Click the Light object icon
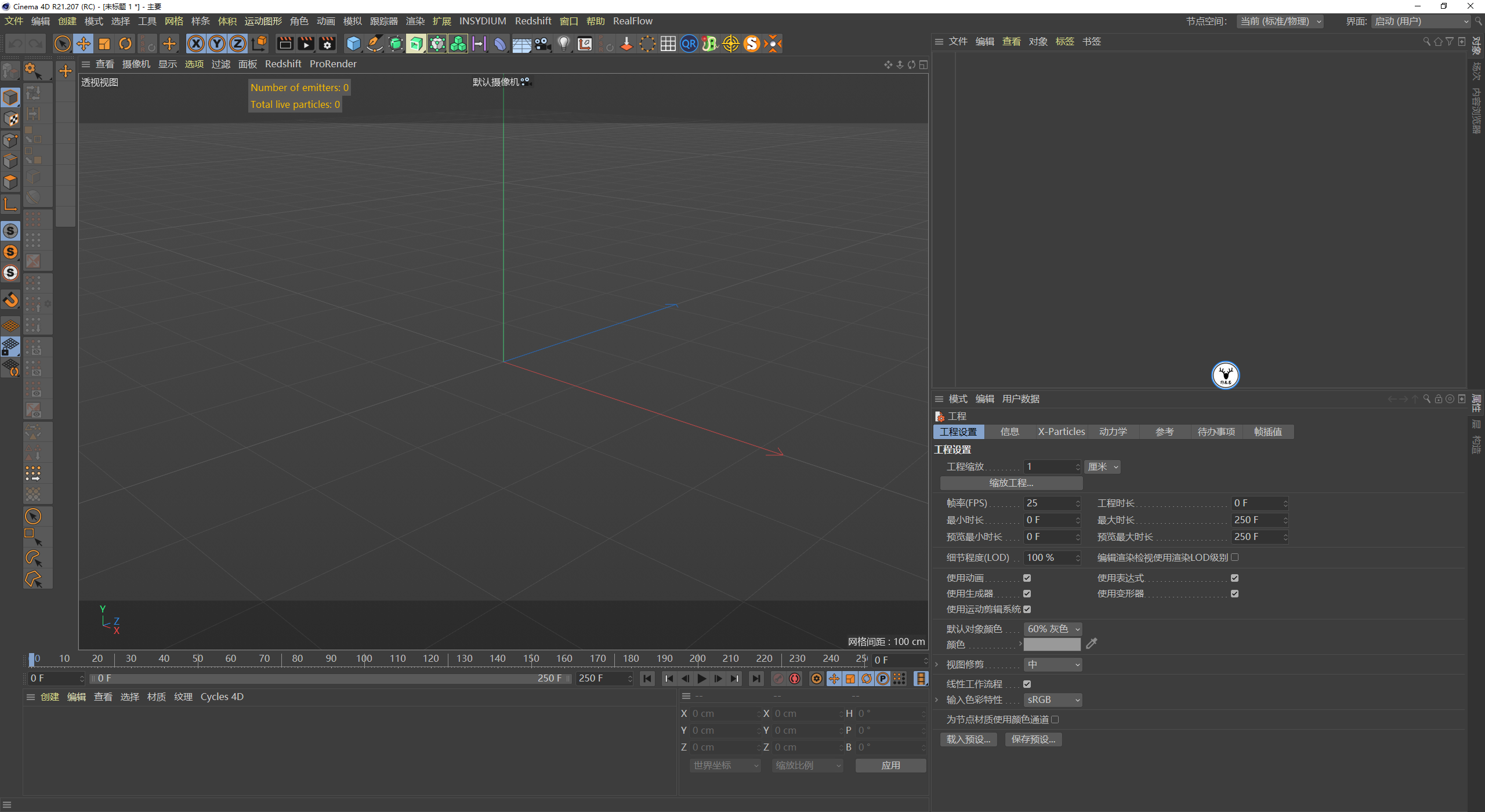The height and width of the screenshot is (812, 1485). point(563,43)
